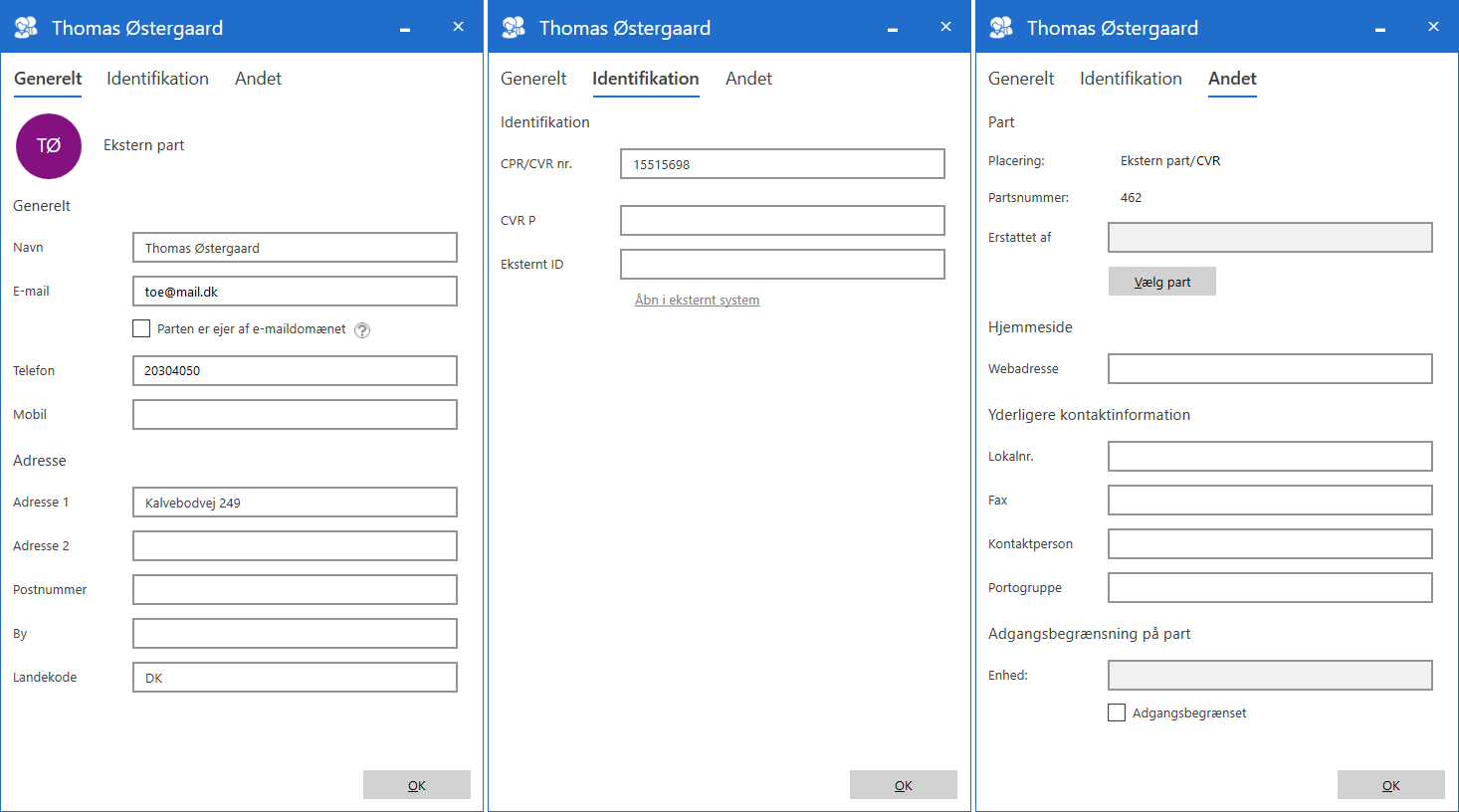Viewport: 1459px width, 812px height.
Task: Click the greyed Enhed field
Action: coord(1270,675)
